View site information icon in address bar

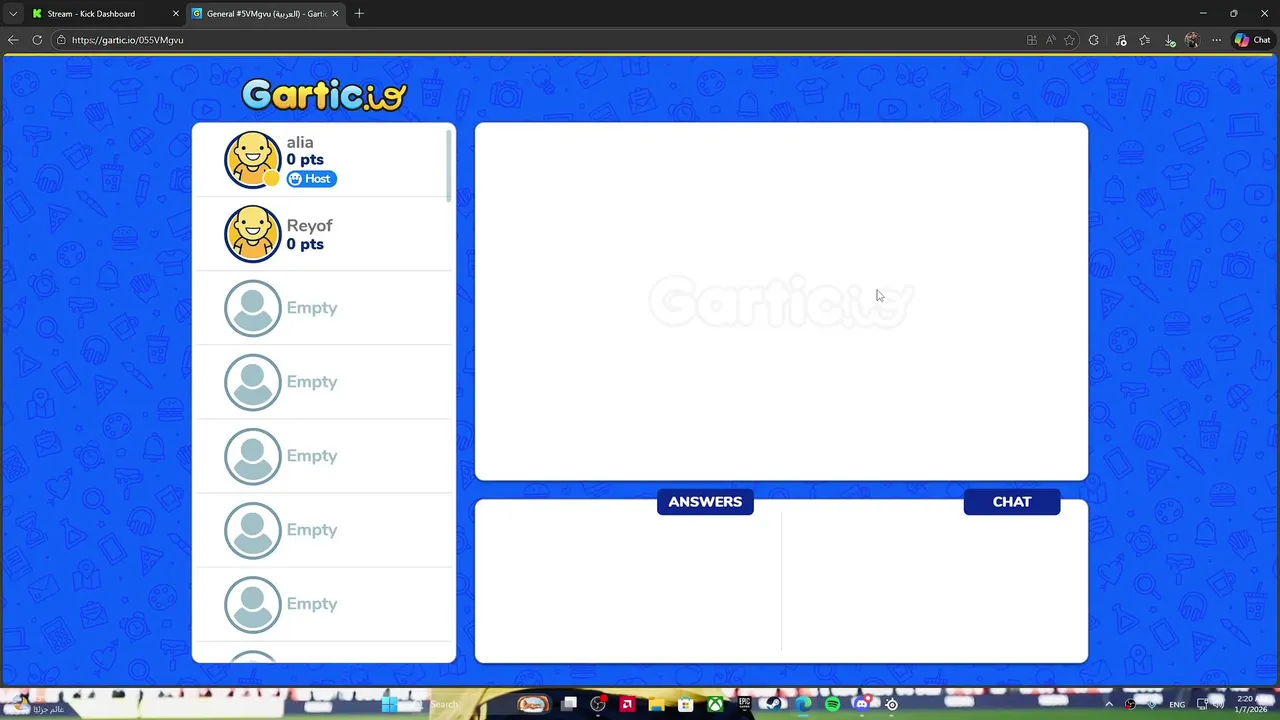pyautogui.click(x=61, y=40)
